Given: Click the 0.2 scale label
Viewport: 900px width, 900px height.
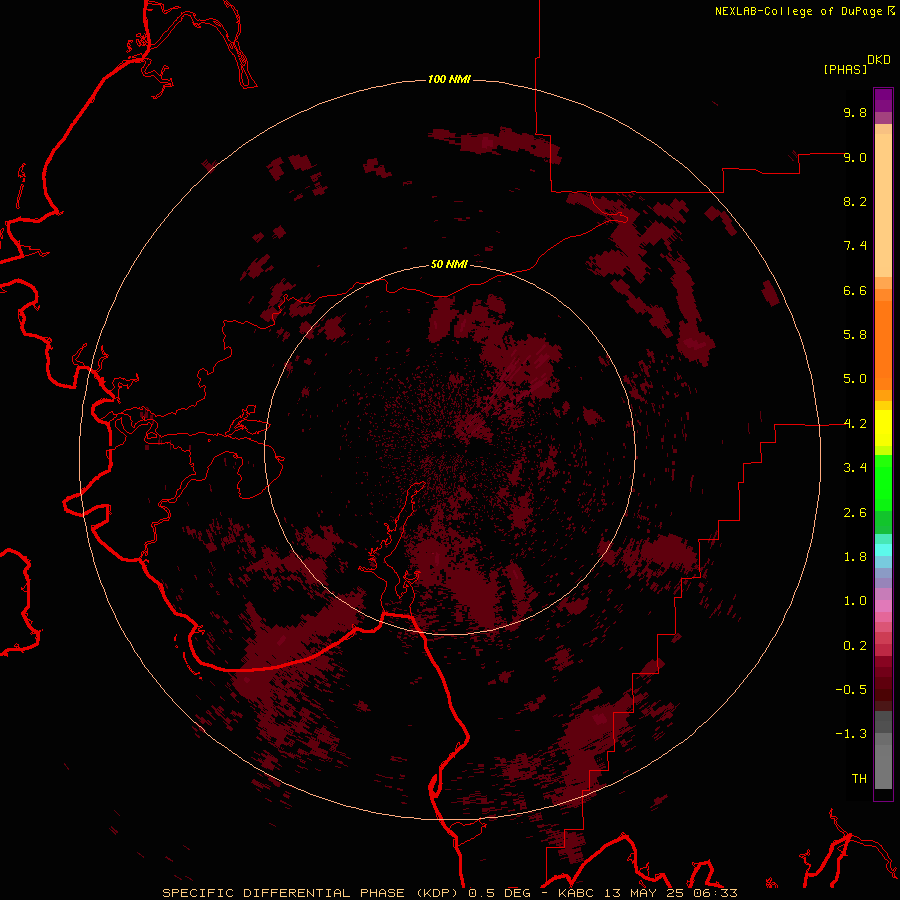Looking at the screenshot, I should click(x=855, y=646).
